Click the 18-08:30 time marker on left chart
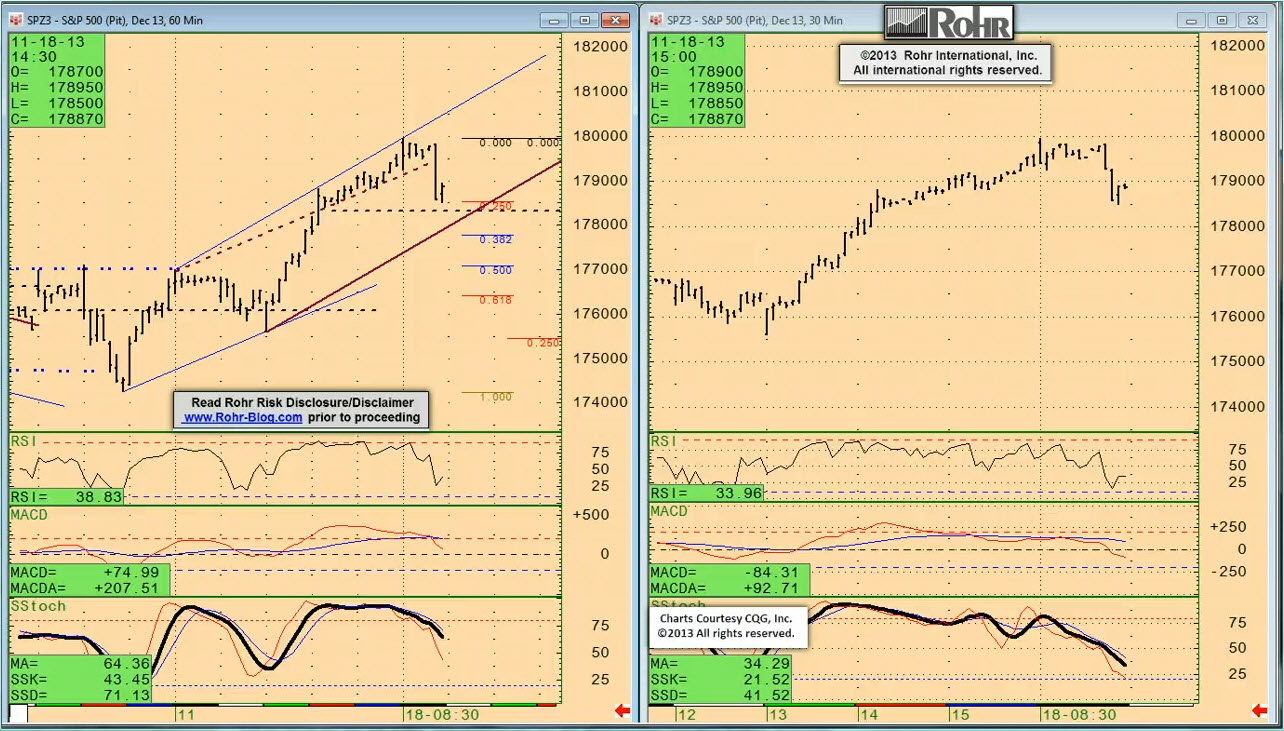The height and width of the screenshot is (731, 1284). point(443,715)
